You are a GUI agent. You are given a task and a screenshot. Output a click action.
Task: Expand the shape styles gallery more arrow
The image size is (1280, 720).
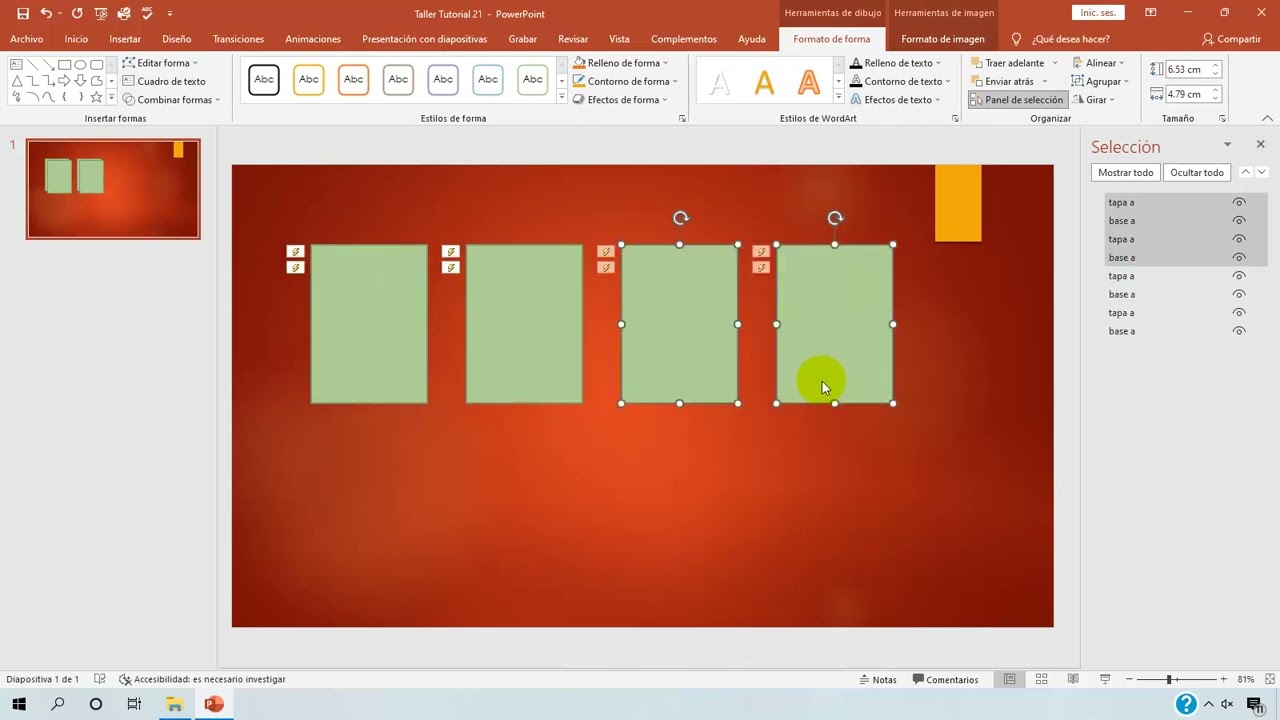561,98
